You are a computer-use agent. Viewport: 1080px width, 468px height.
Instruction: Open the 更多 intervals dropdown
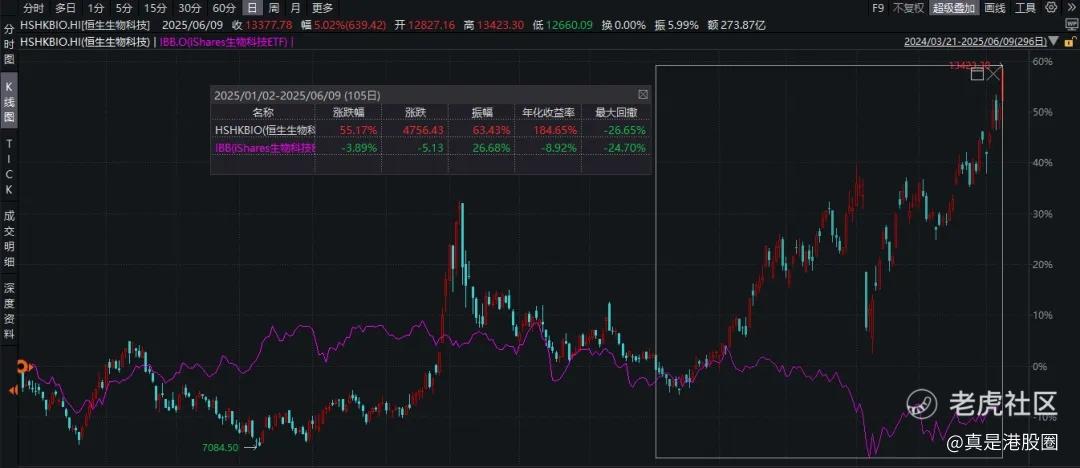(322, 8)
